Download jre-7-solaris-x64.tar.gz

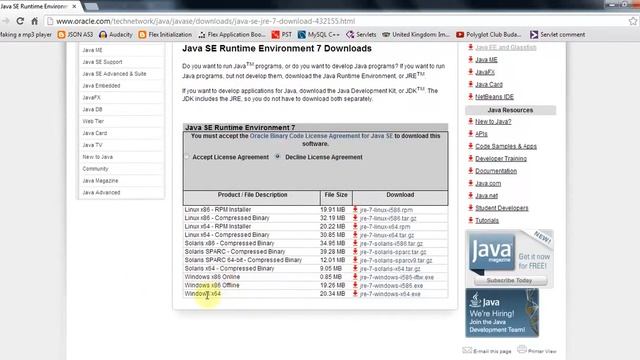(x=390, y=269)
